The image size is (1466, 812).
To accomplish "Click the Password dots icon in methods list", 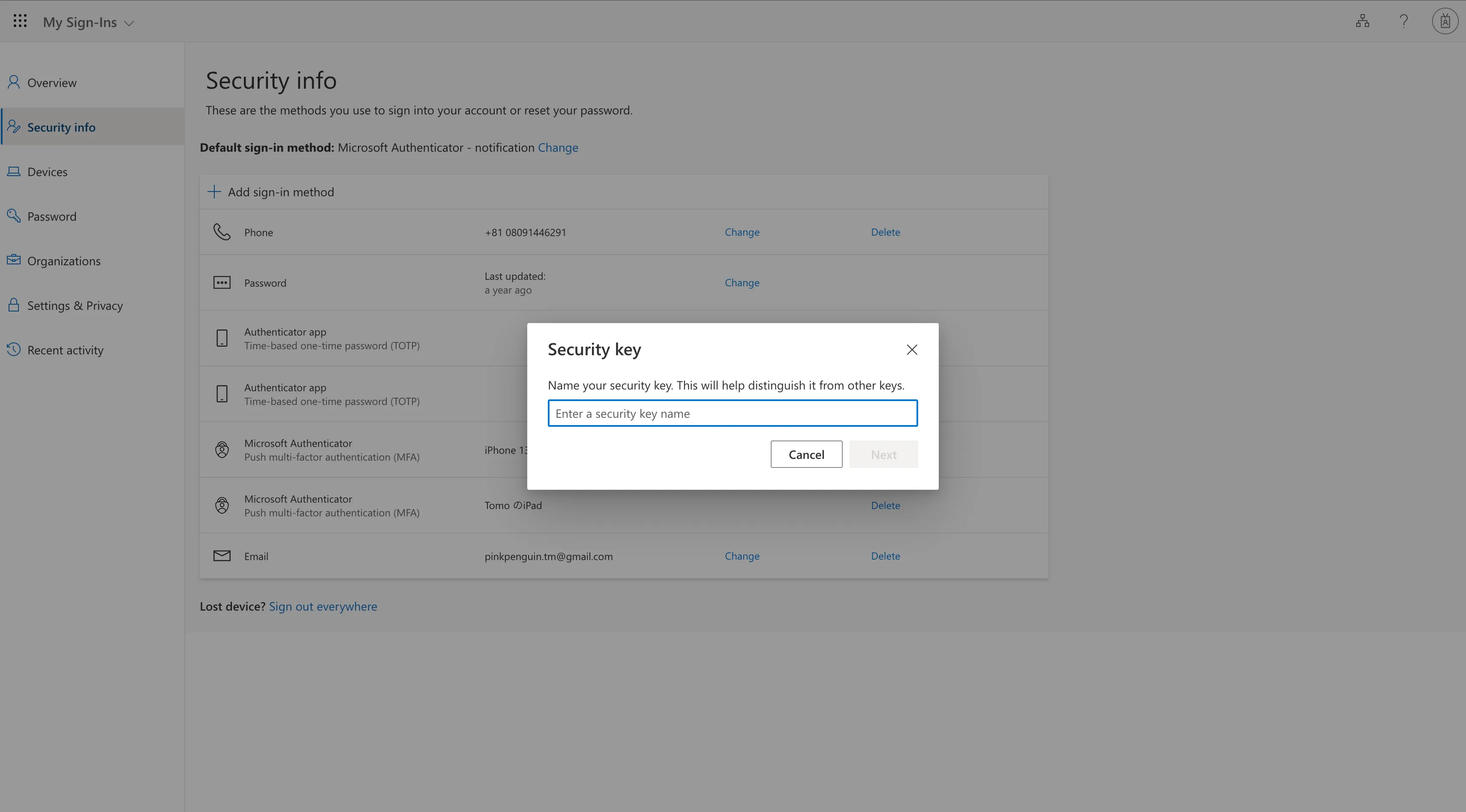I will click(222, 283).
